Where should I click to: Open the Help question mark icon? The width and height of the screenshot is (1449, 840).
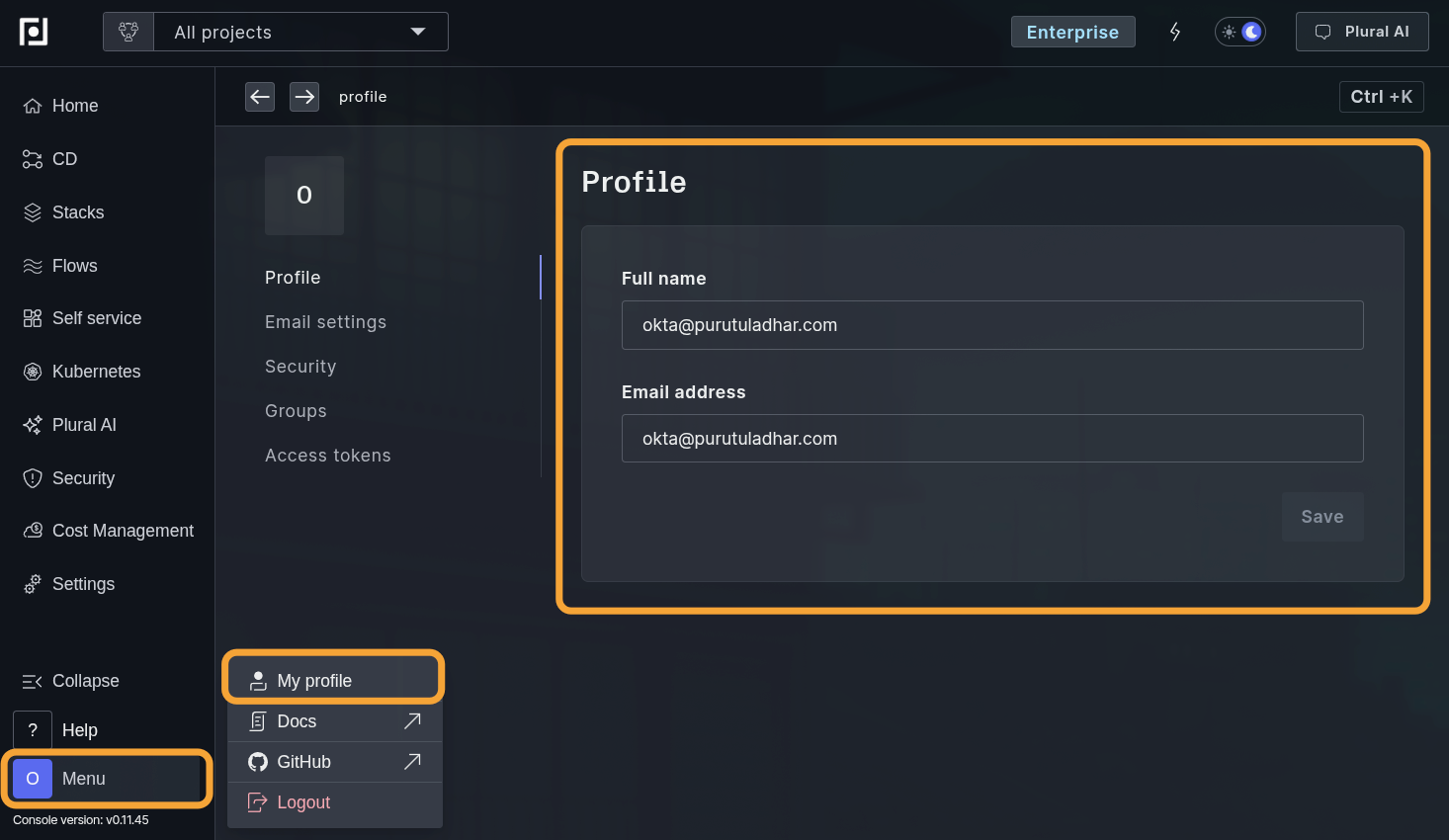pos(33,730)
